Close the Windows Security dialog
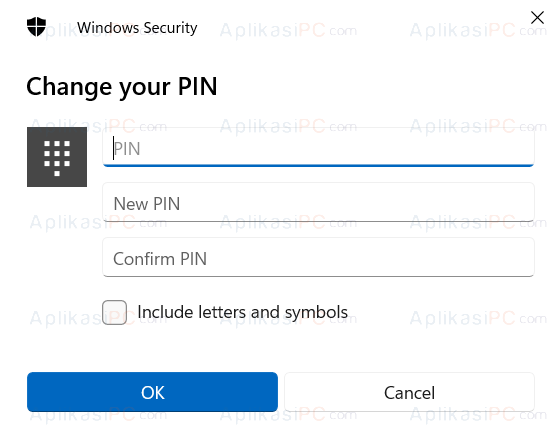Screen dimensions: 560x435 click(x=537, y=18)
